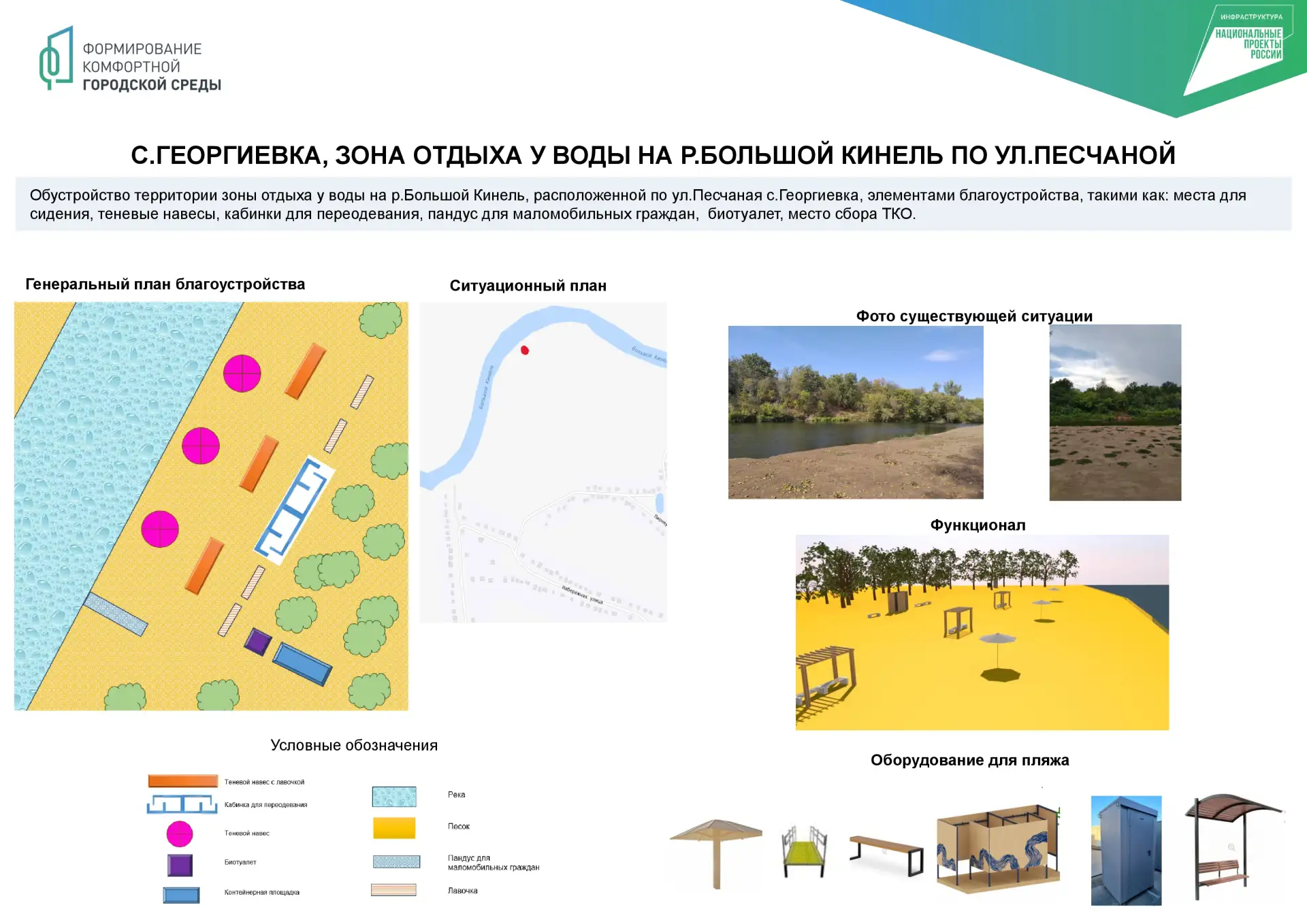Click the purple biotoilet square in legend
Image resolution: width=1307 pixels, height=924 pixels.
click(180, 865)
